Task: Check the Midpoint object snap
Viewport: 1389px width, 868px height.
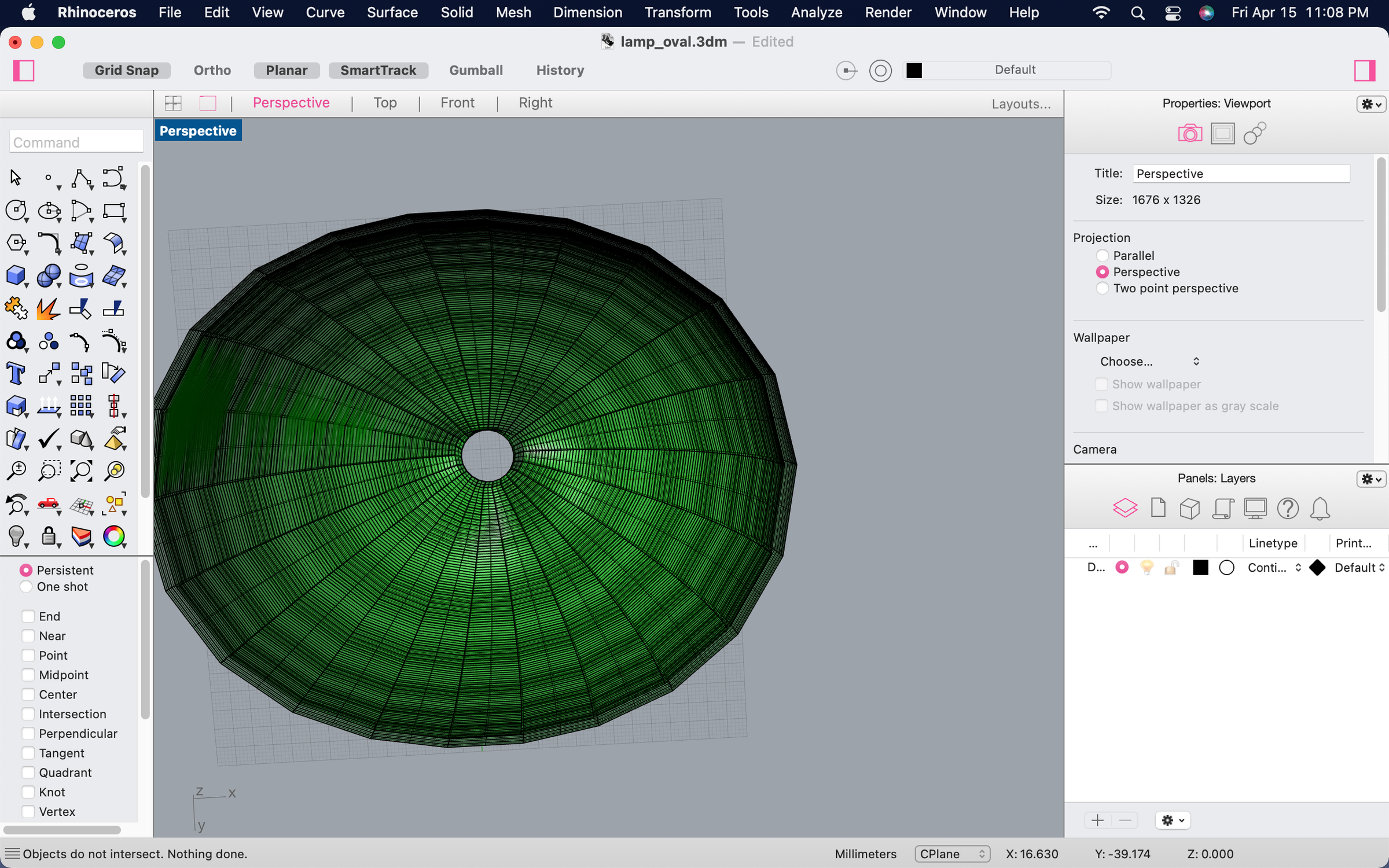Action: pyautogui.click(x=28, y=675)
